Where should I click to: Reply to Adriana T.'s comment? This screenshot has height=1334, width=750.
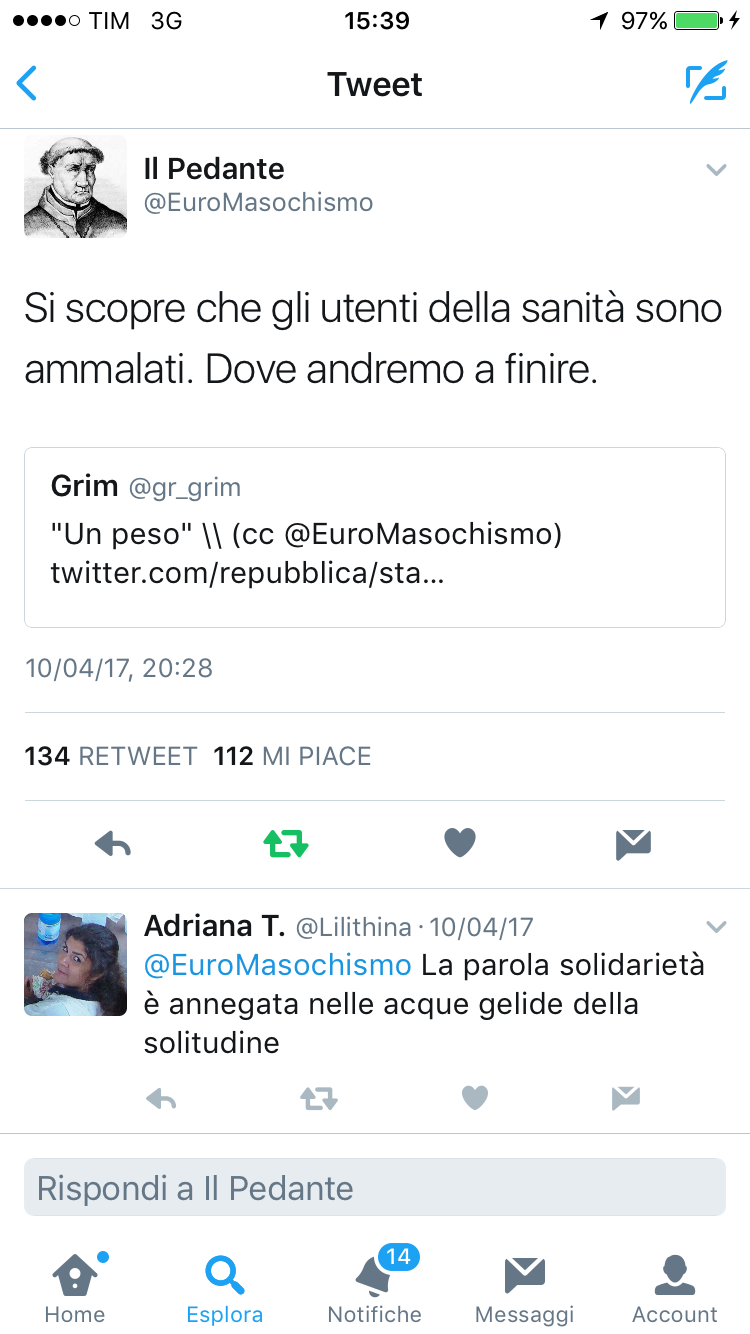161,1100
